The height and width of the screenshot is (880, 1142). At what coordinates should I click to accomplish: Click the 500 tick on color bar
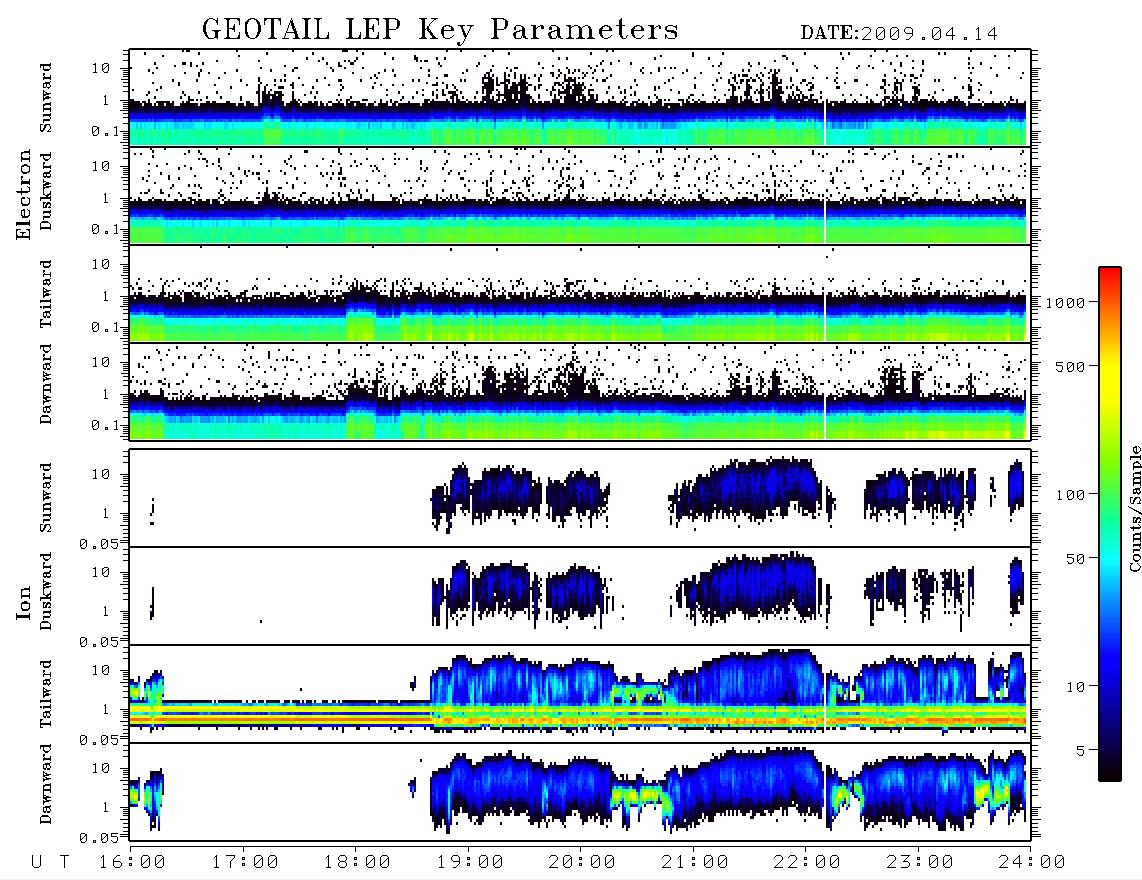[x=1070, y=366]
